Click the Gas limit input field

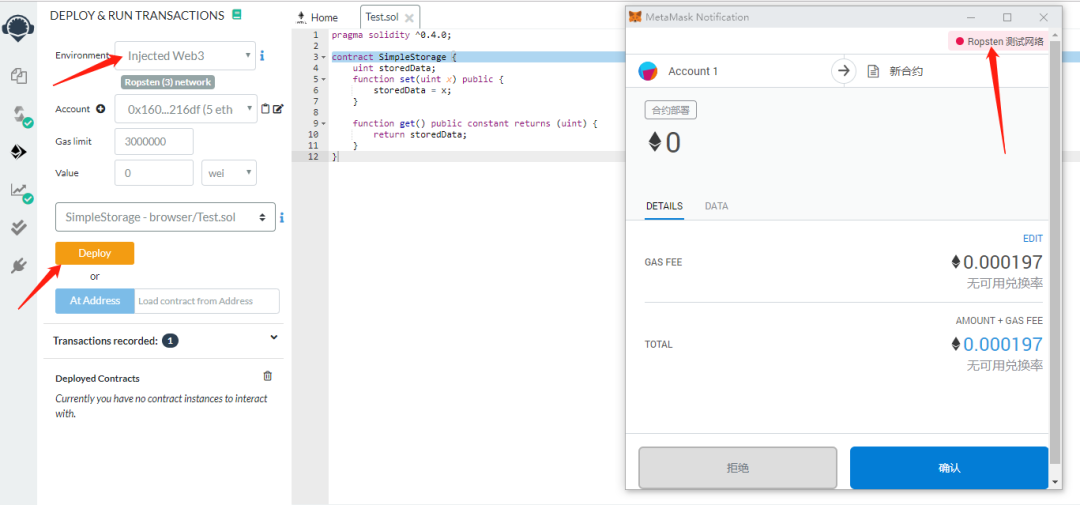pyautogui.click(x=154, y=141)
